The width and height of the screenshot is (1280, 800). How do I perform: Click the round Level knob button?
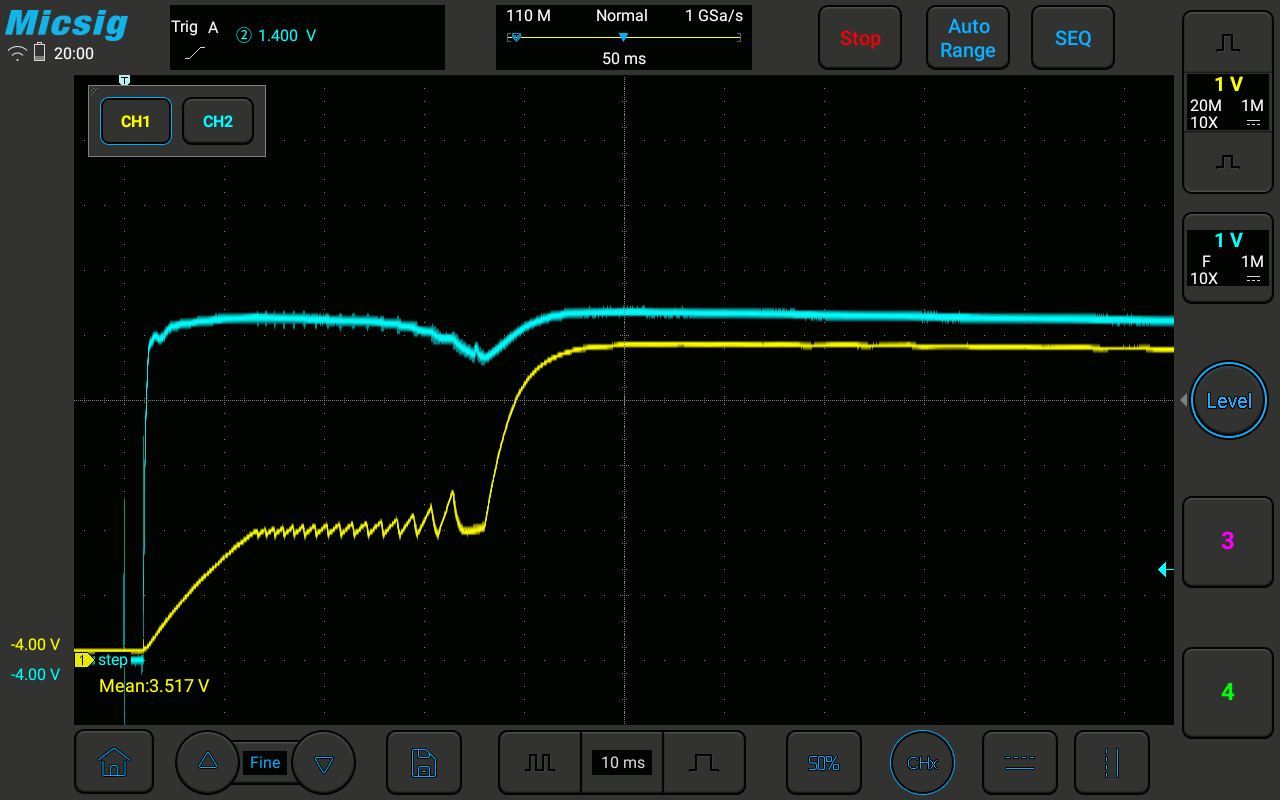pyautogui.click(x=1228, y=401)
